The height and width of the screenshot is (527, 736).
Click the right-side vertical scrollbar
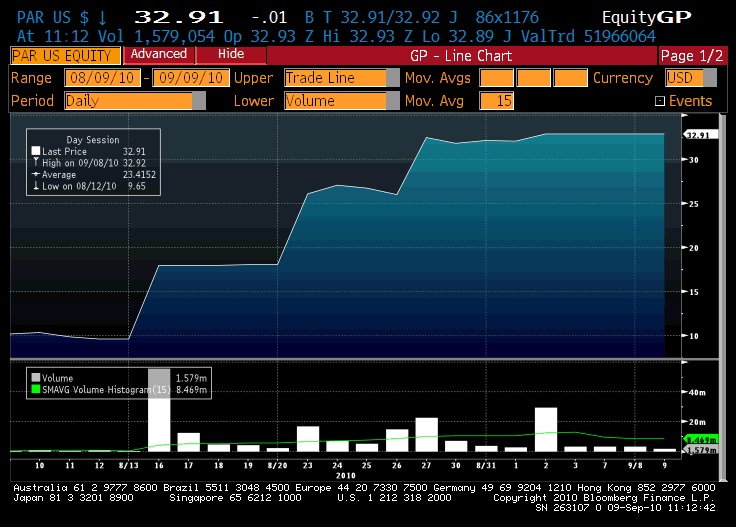722,296
